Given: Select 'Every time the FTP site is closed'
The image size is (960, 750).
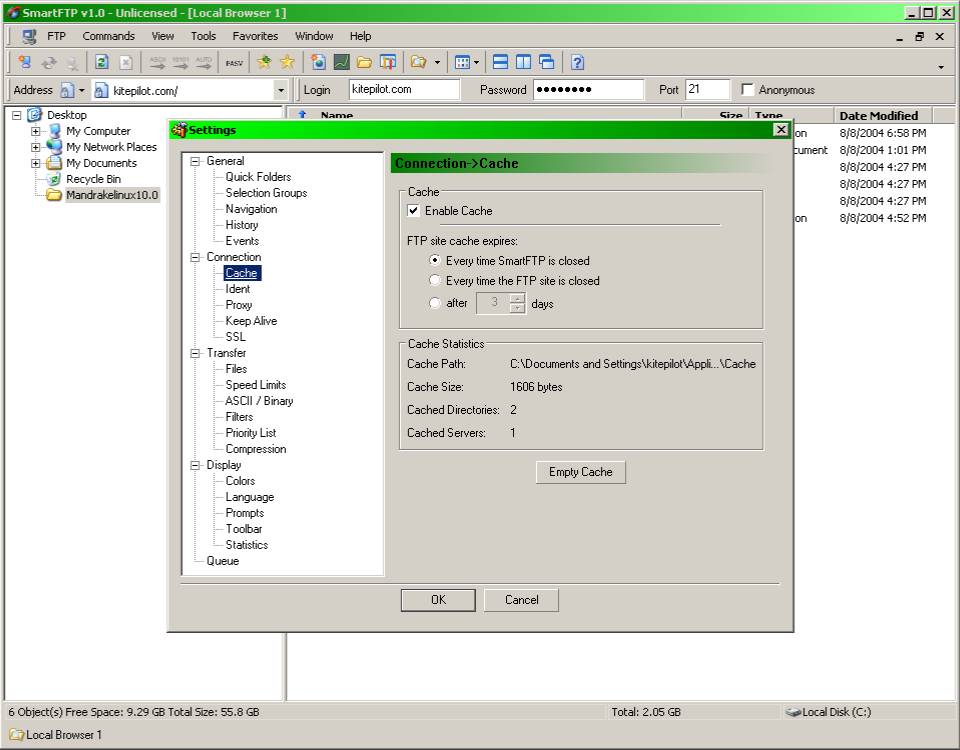Looking at the screenshot, I should click(x=435, y=281).
